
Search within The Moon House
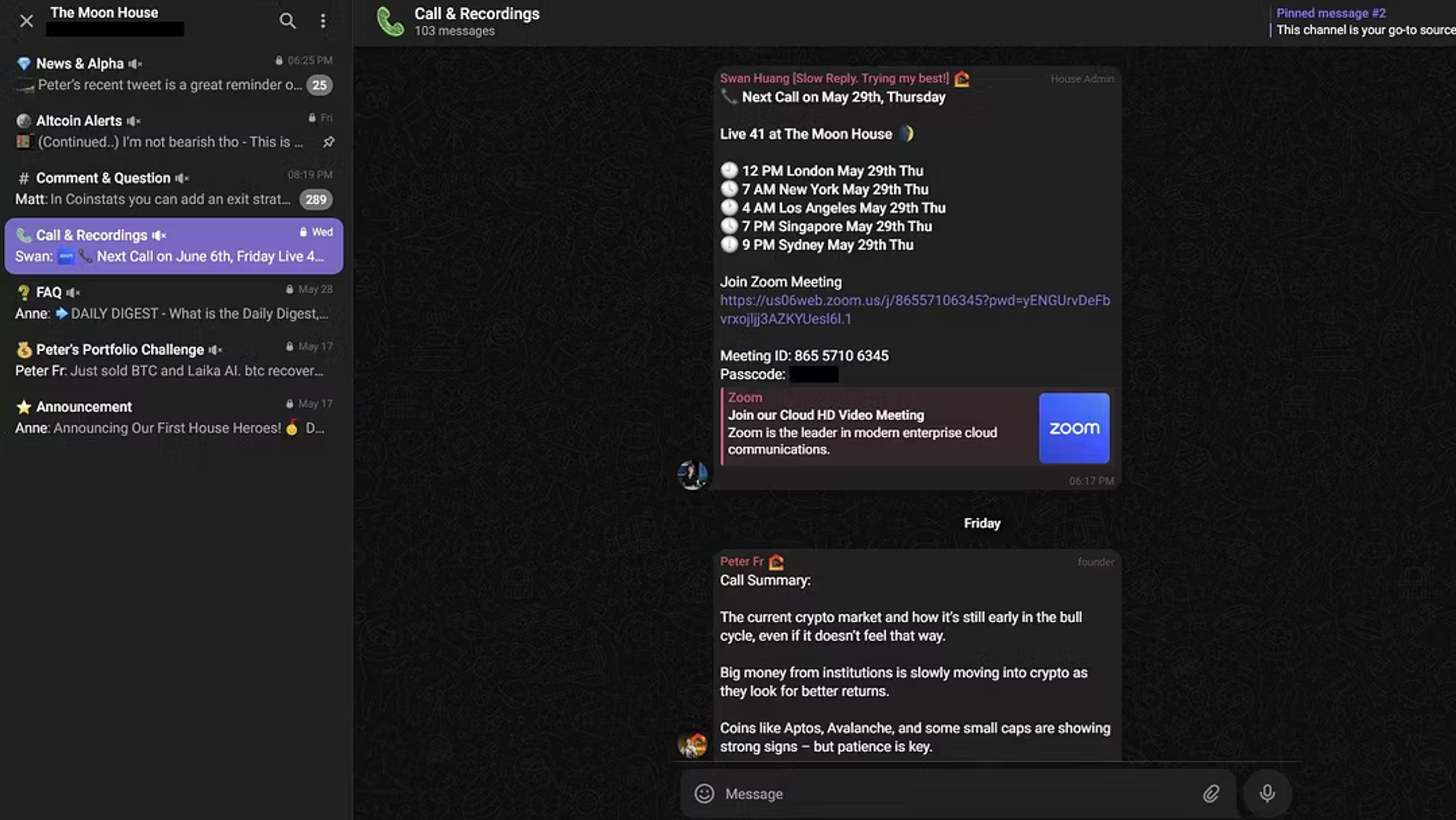(287, 21)
